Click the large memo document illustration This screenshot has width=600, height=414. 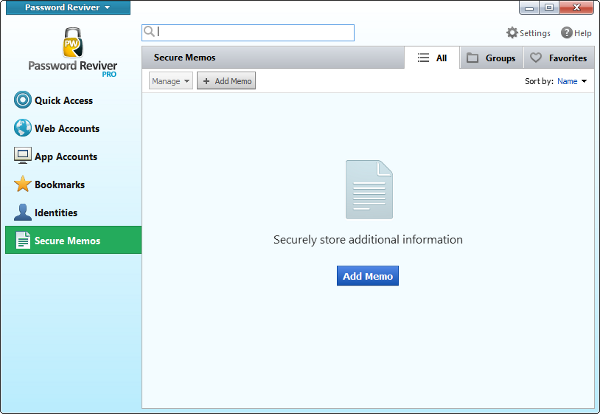pos(369,189)
